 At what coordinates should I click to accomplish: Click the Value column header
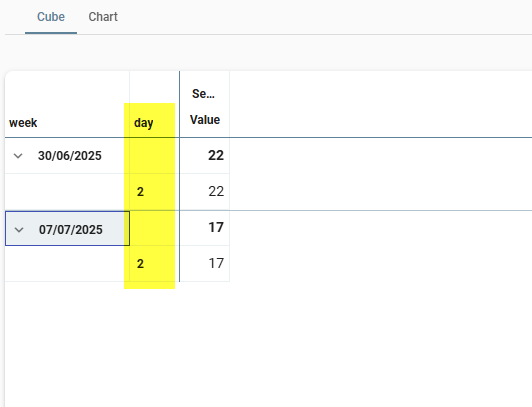click(205, 120)
